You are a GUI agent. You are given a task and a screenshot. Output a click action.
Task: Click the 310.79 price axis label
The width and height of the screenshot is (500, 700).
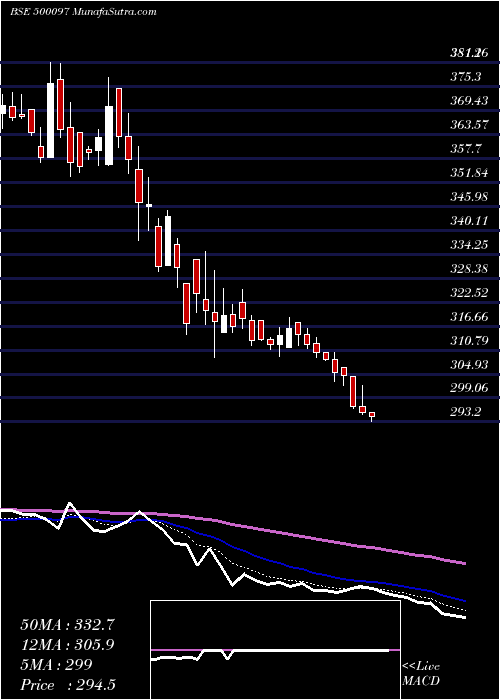[469, 341]
